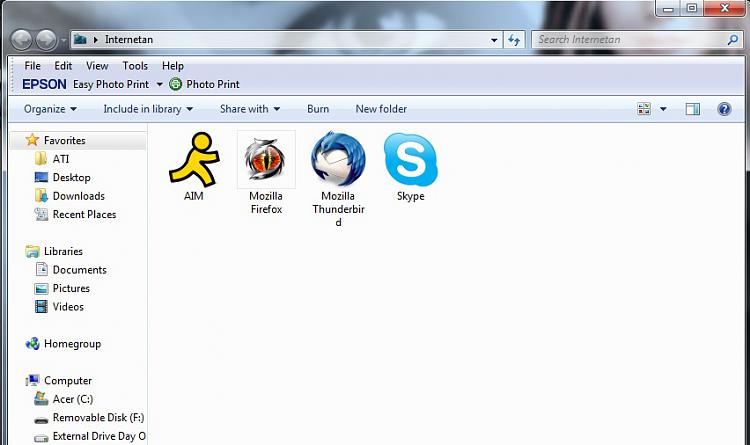Click the green Photo Print icon
Viewport: 750px width, 445px height.
pos(176,84)
